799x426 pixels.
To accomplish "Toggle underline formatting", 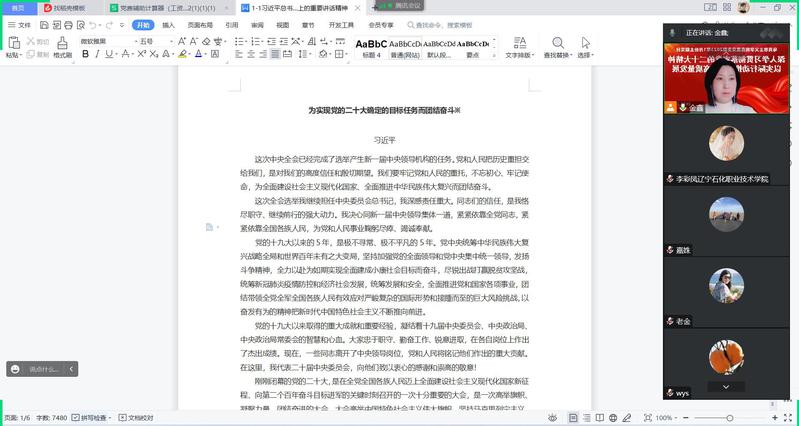I will point(108,54).
